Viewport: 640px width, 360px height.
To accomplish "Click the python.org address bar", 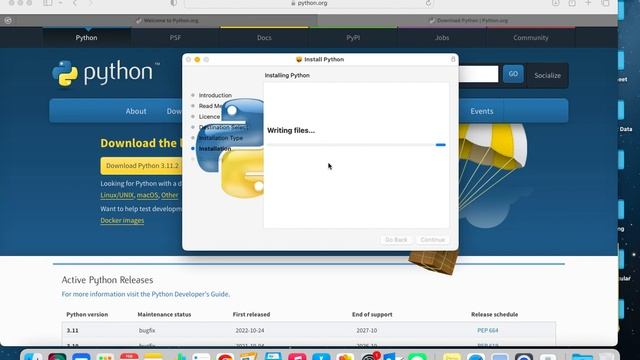I will tap(309, 3).
